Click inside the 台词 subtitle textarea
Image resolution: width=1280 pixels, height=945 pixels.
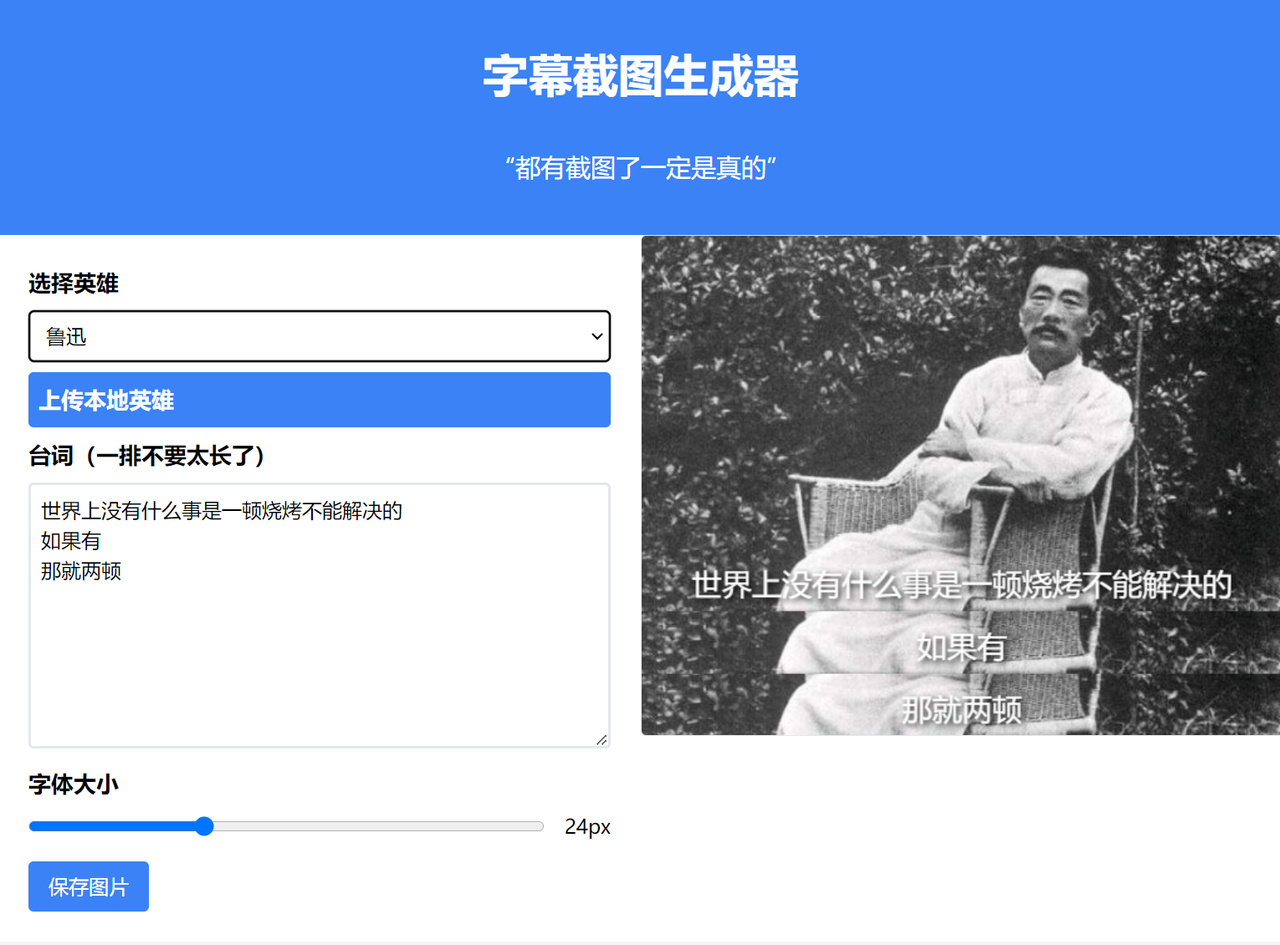[319, 615]
